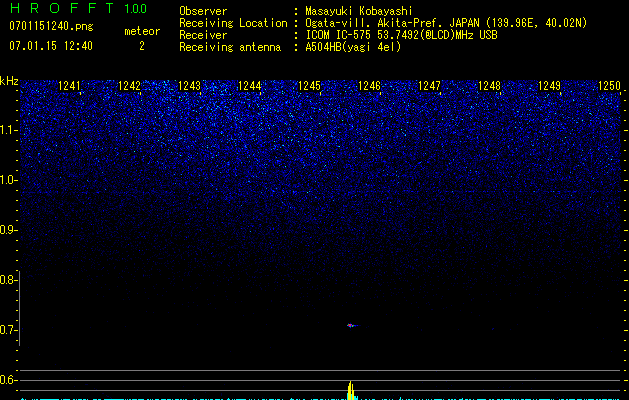Click the 1248 time marker

489,86
